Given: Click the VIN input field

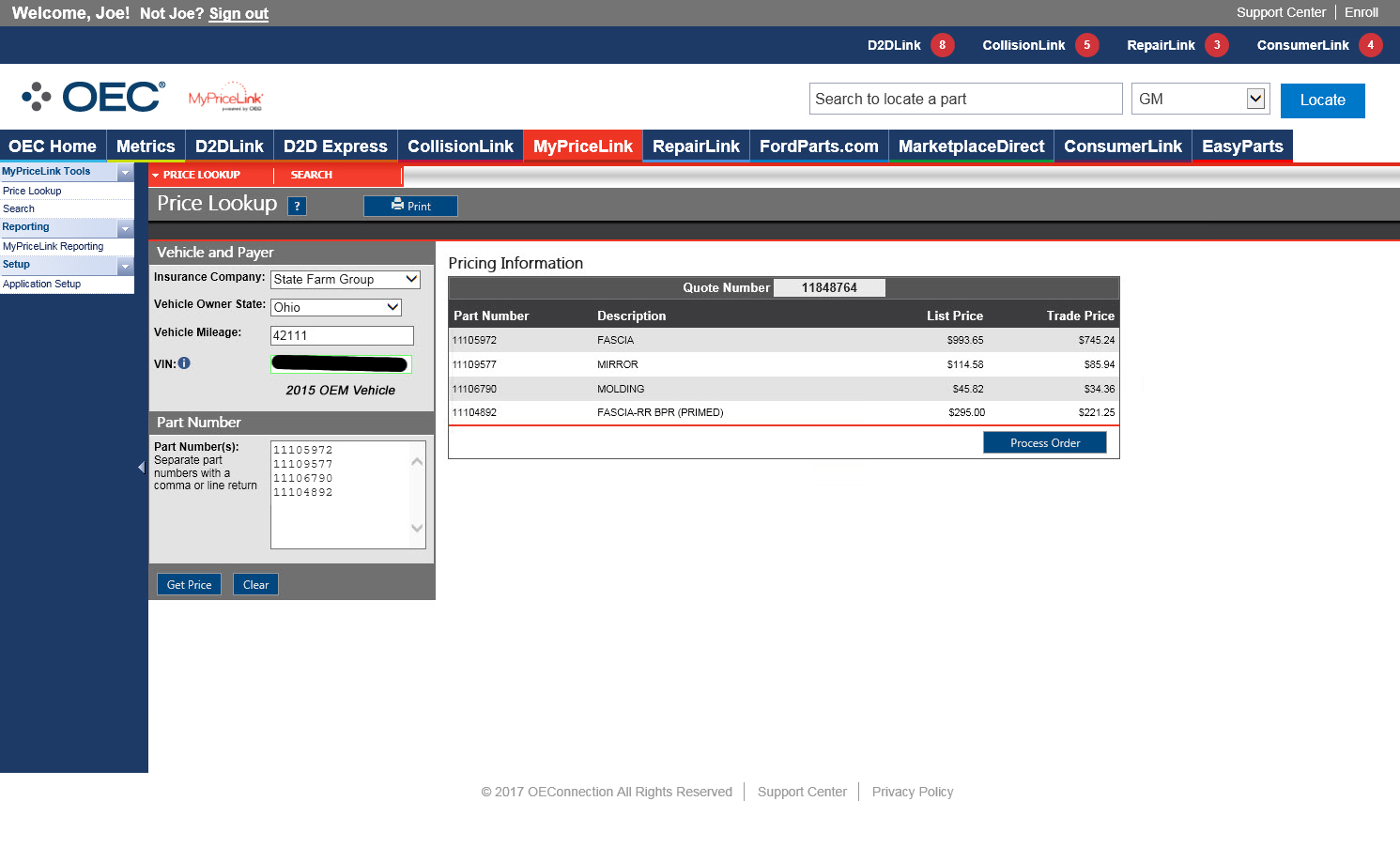Looking at the screenshot, I should tap(341, 364).
